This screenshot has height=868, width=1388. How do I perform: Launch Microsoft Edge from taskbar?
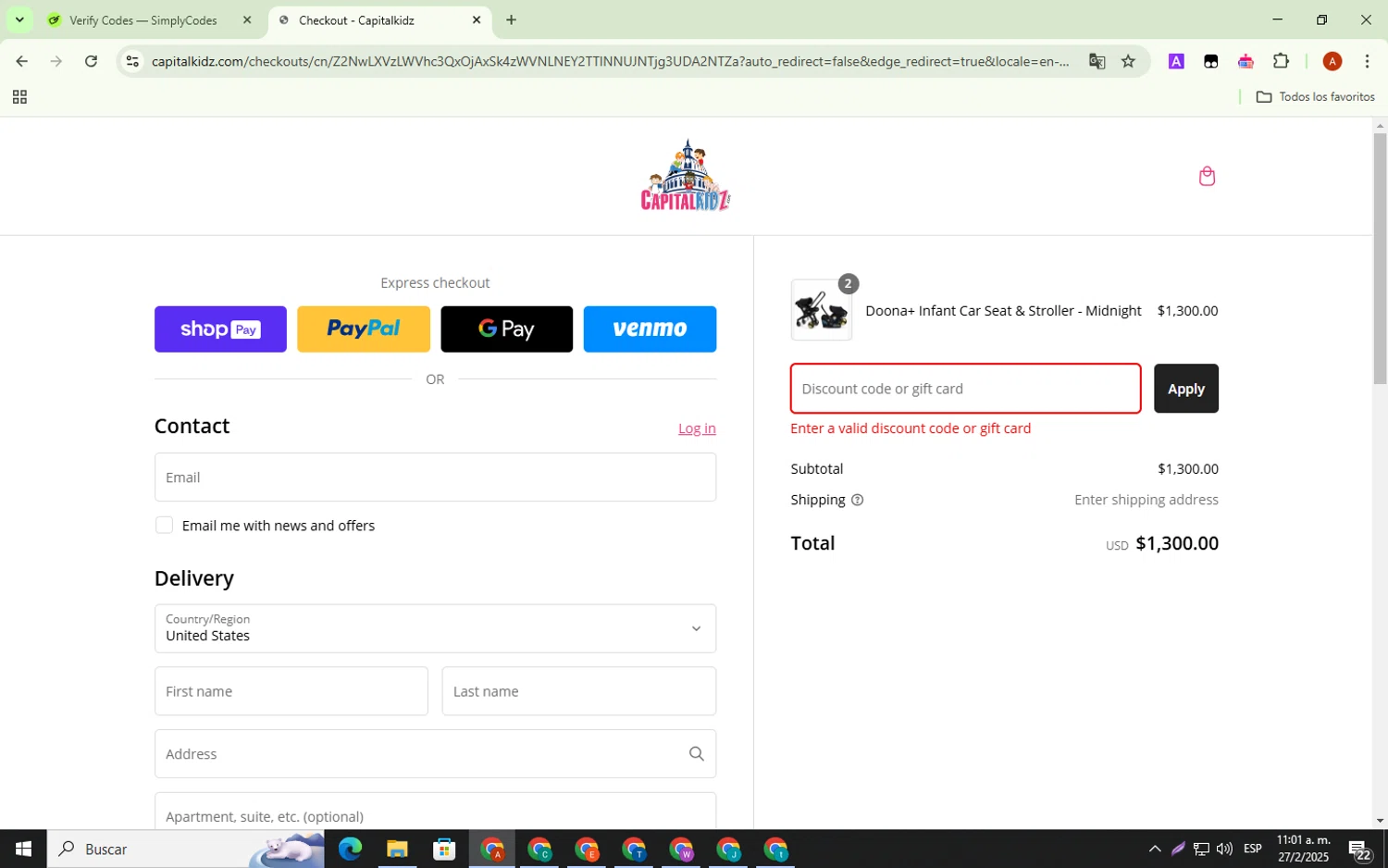click(350, 849)
